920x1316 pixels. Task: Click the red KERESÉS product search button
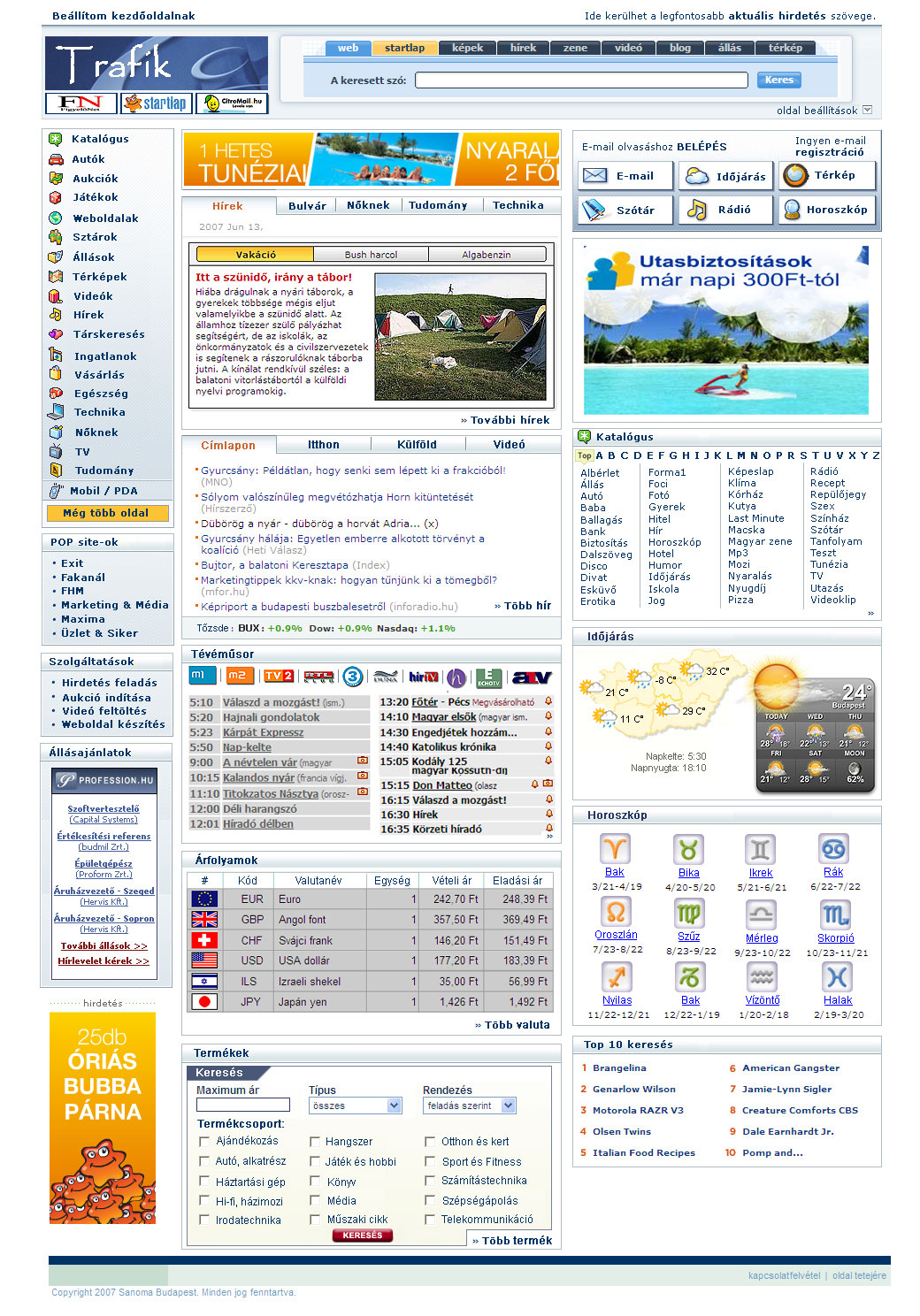[363, 1236]
